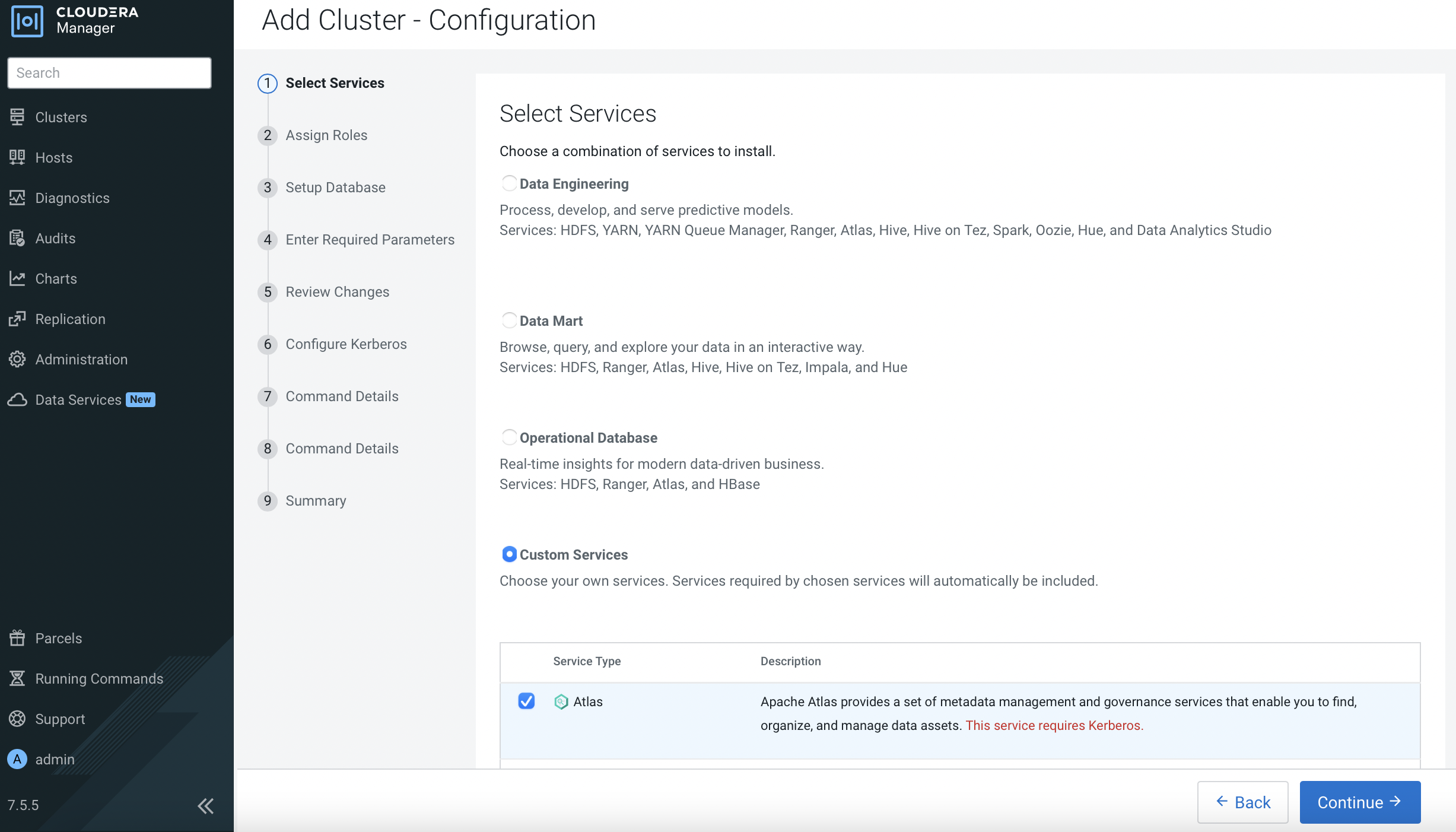Click the Audits clipboard icon
This screenshot has height=832, width=1456.
(x=17, y=238)
